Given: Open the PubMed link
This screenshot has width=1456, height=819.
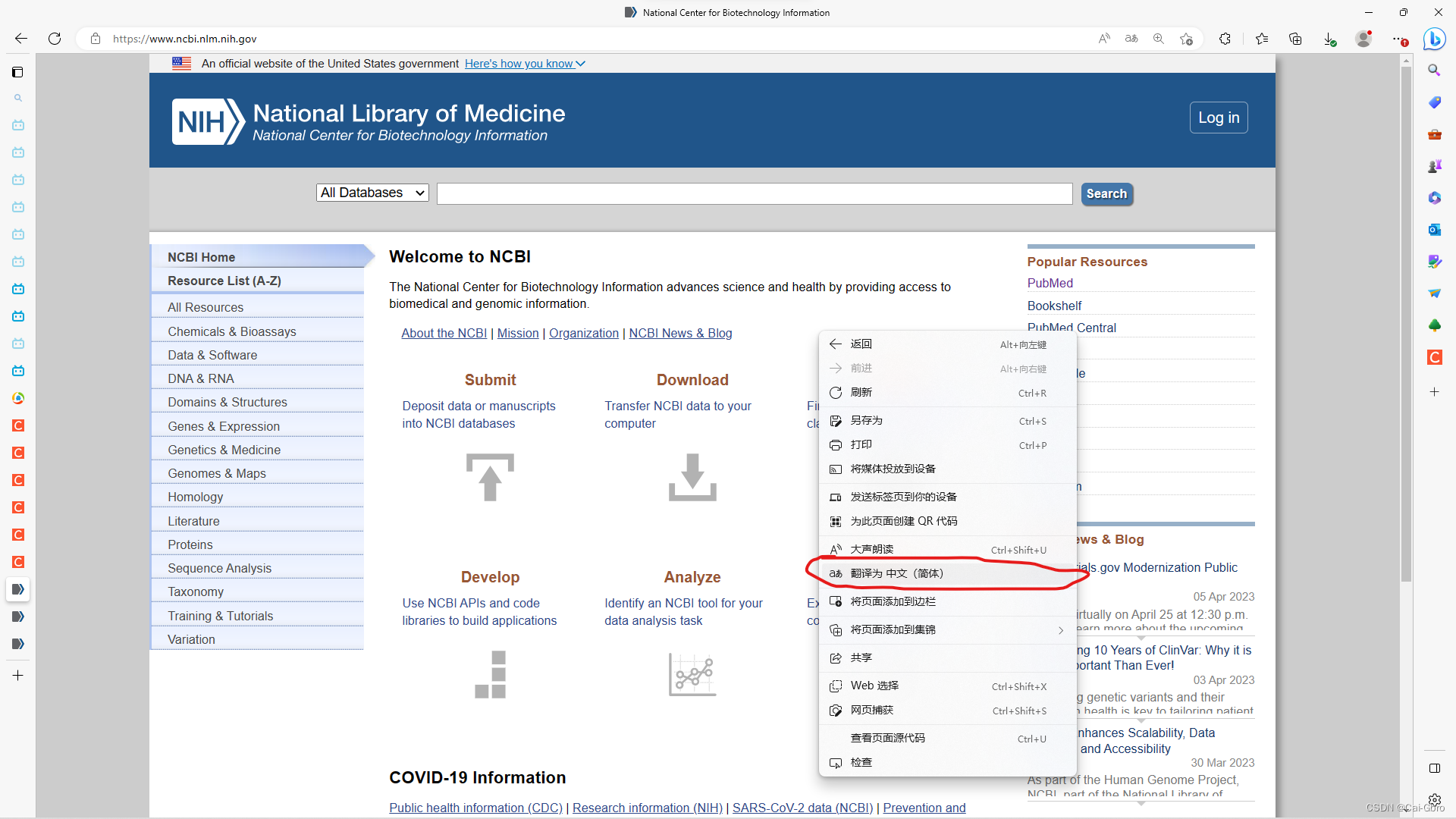Looking at the screenshot, I should click(x=1050, y=283).
